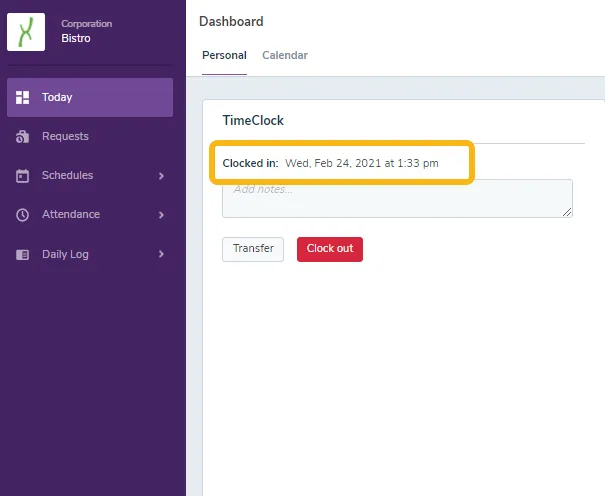Screen dimensions: 605x496
Task: Select Attendance in the sidebar
Action: coord(90,215)
